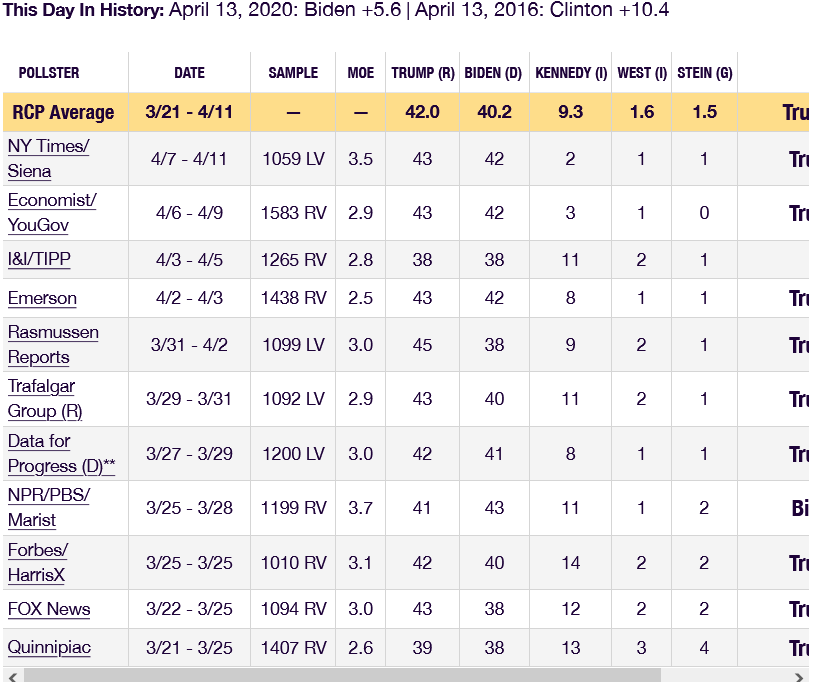Click RCP Average Stein value 1.5

coord(704,112)
